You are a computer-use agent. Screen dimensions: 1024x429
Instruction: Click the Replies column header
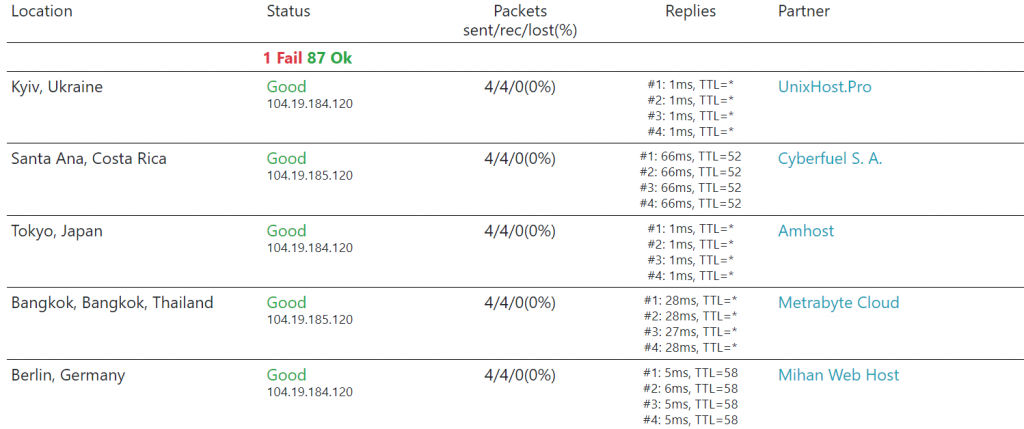pyautogui.click(x=690, y=11)
